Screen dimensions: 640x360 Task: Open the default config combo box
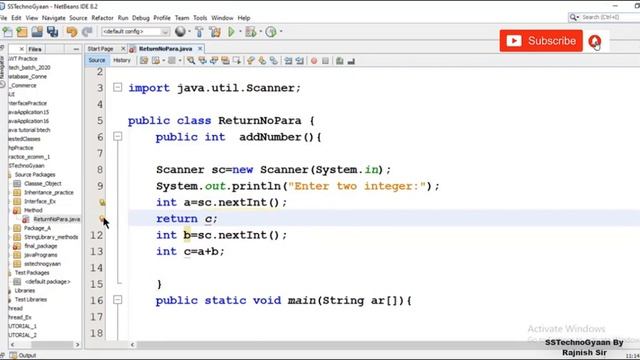pyautogui.click(x=136, y=32)
